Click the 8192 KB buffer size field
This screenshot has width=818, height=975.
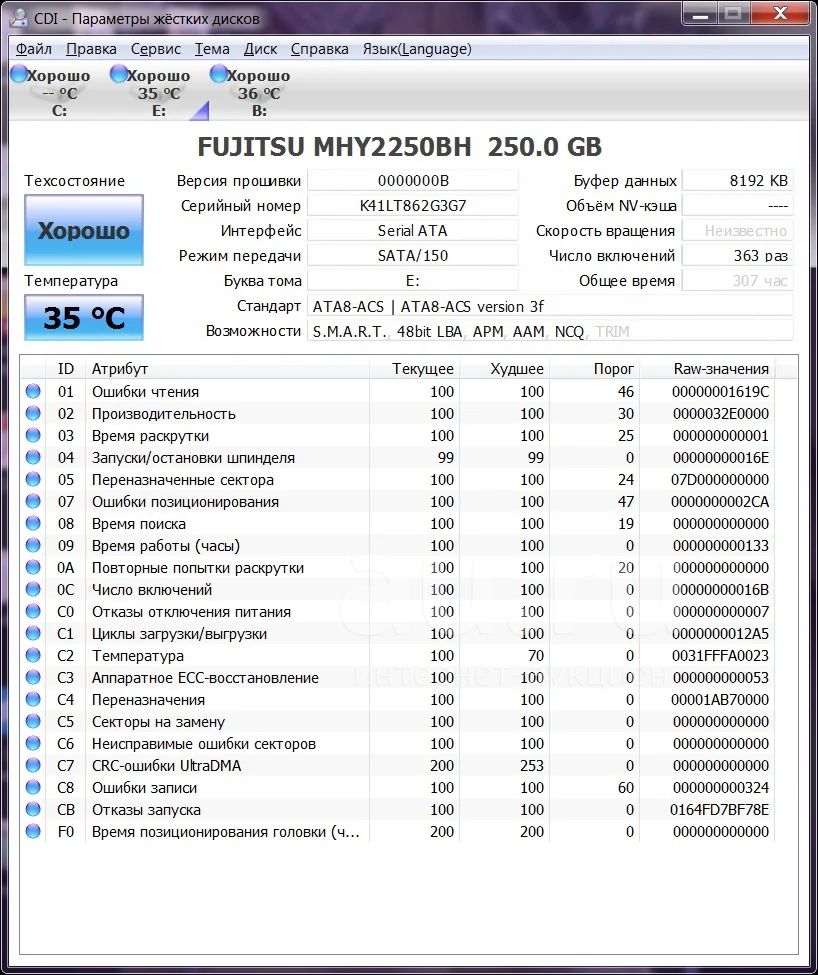point(738,181)
